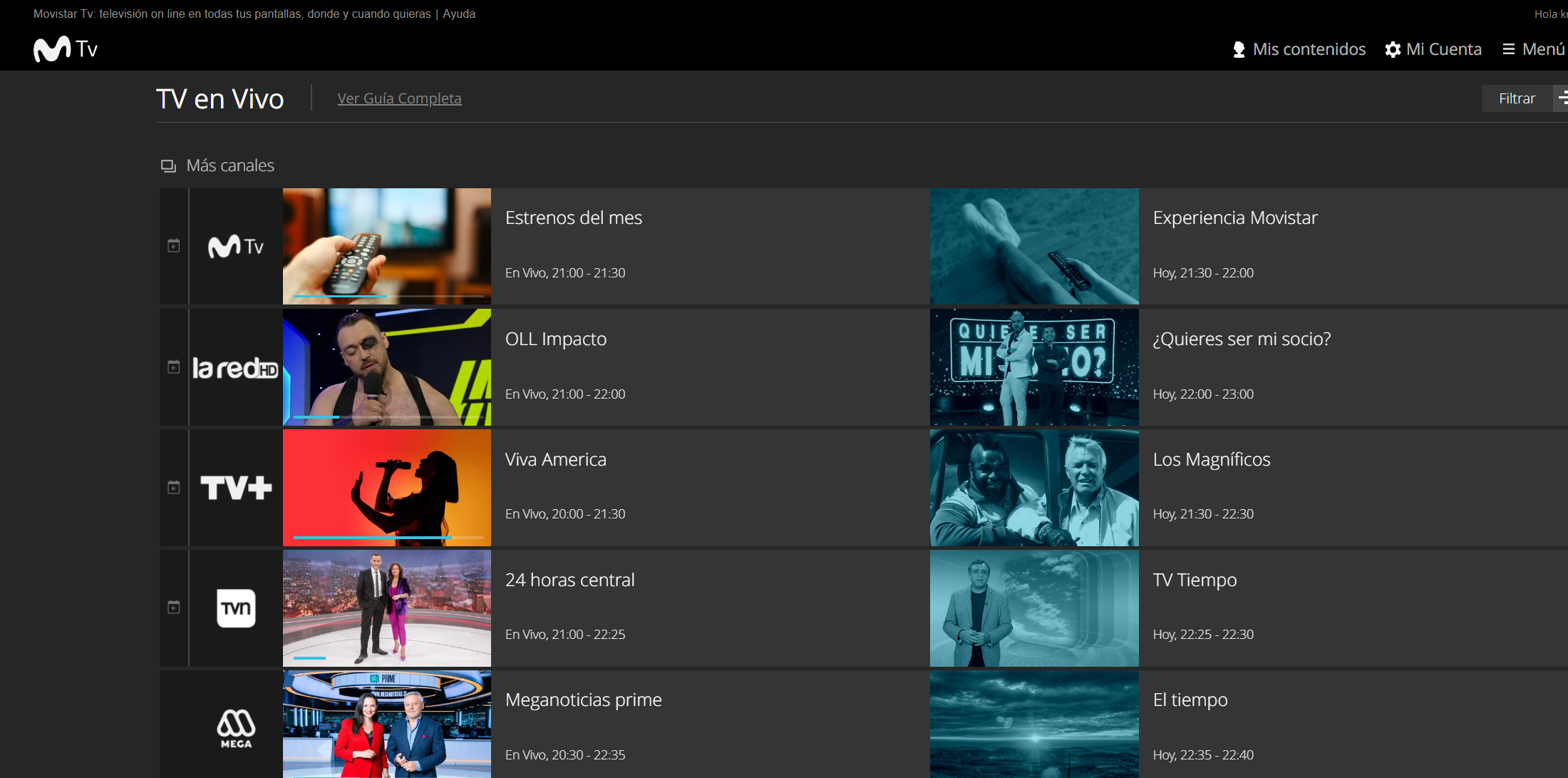
Task: Click the Ayuda help link
Action: click(x=459, y=14)
